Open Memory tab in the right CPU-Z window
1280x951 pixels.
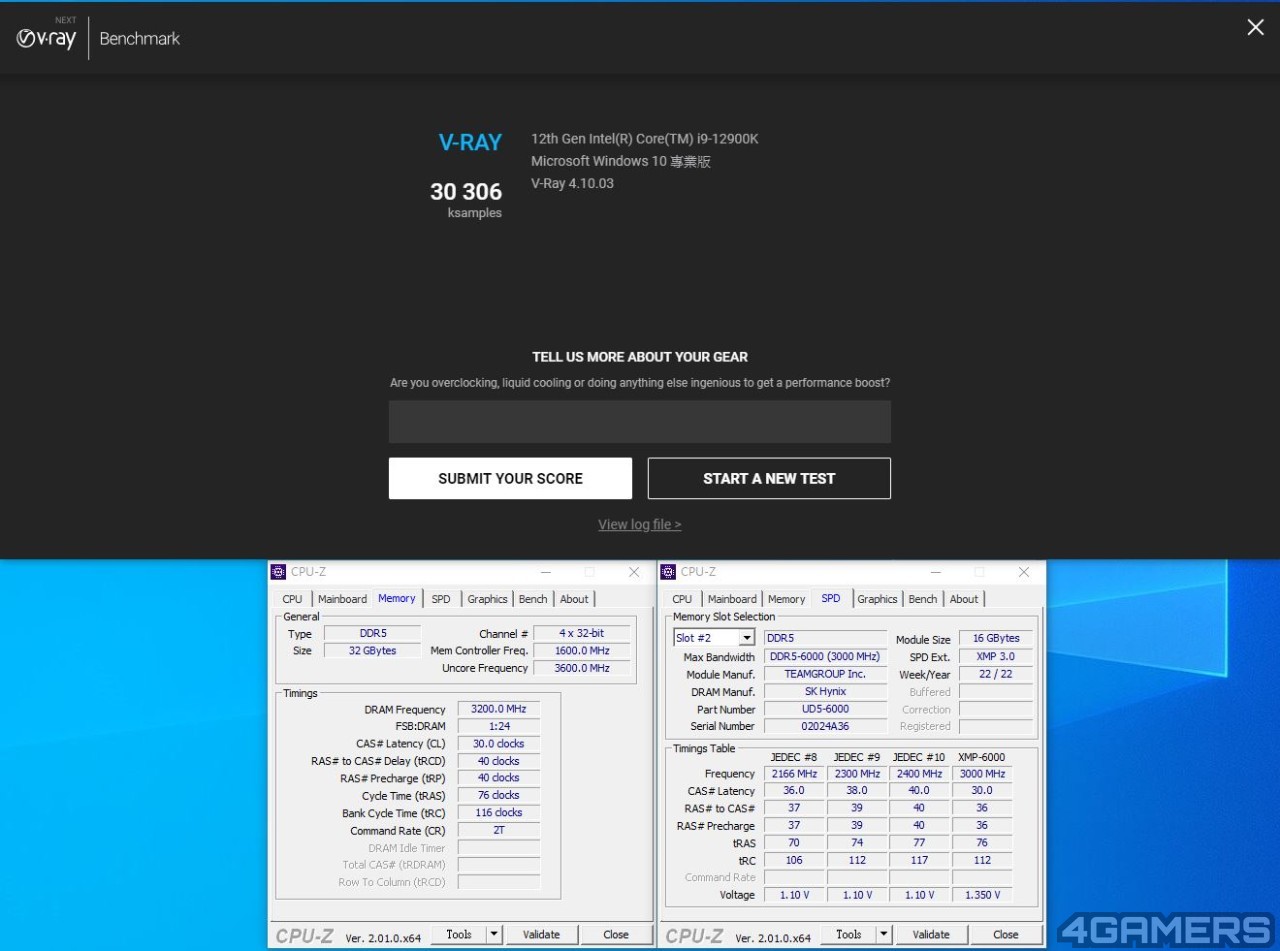tap(786, 599)
